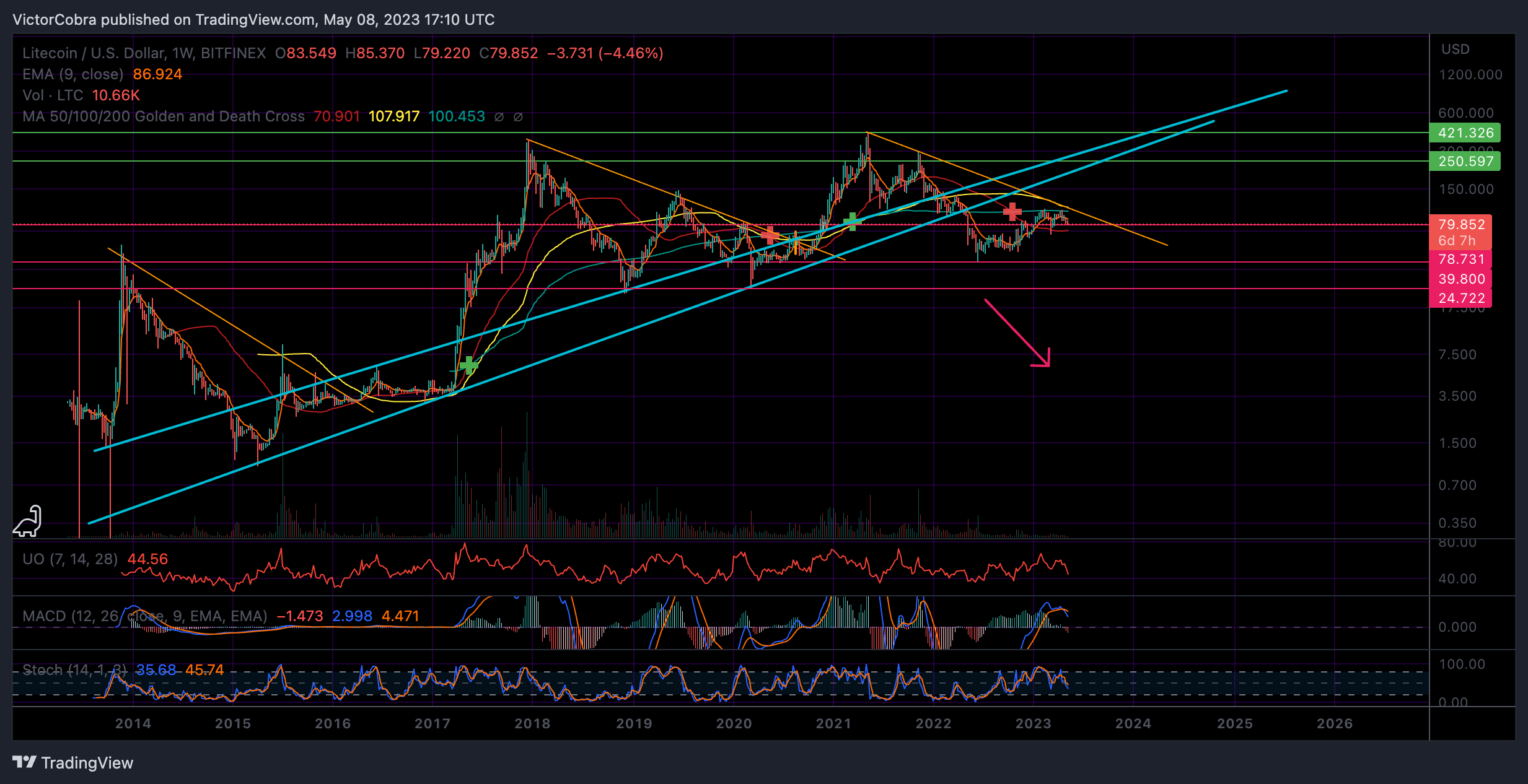Image resolution: width=1528 pixels, height=784 pixels.
Task: Click the red MA value 70.901
Action: (336, 116)
